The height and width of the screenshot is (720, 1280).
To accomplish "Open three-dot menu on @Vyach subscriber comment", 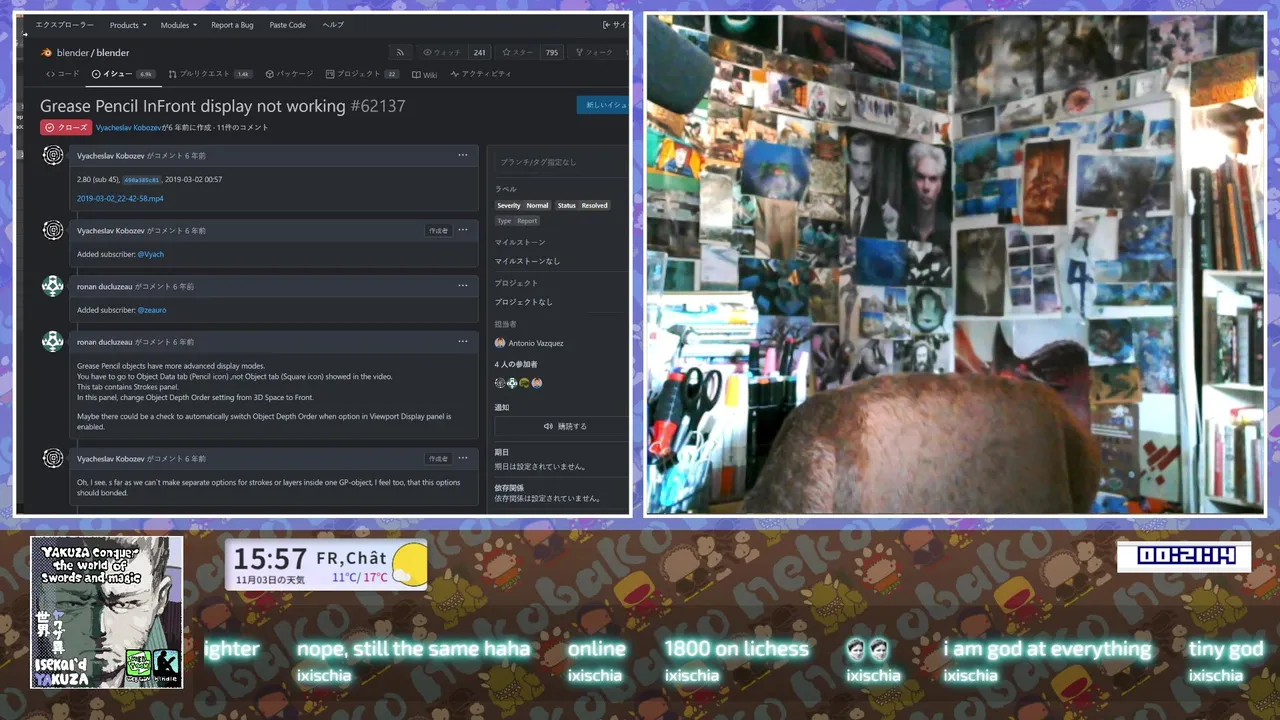I will coord(463,230).
